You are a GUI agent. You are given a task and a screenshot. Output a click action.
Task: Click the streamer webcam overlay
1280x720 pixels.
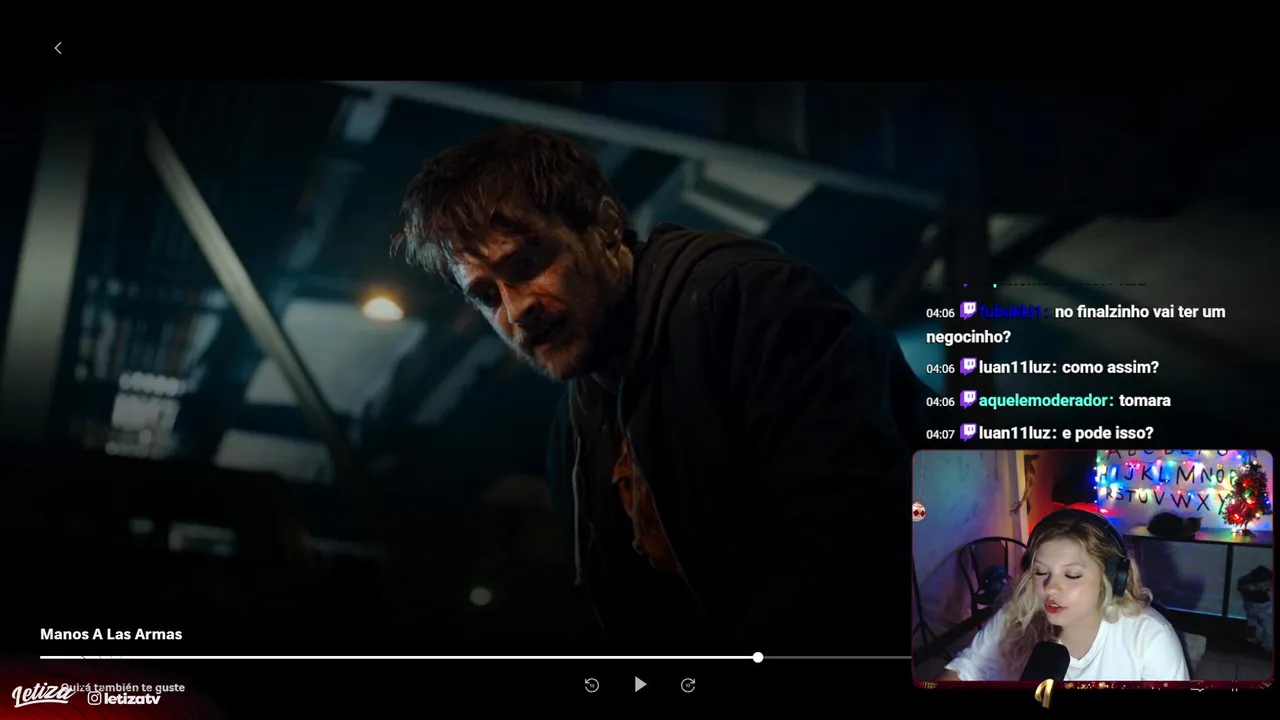(x=1092, y=567)
